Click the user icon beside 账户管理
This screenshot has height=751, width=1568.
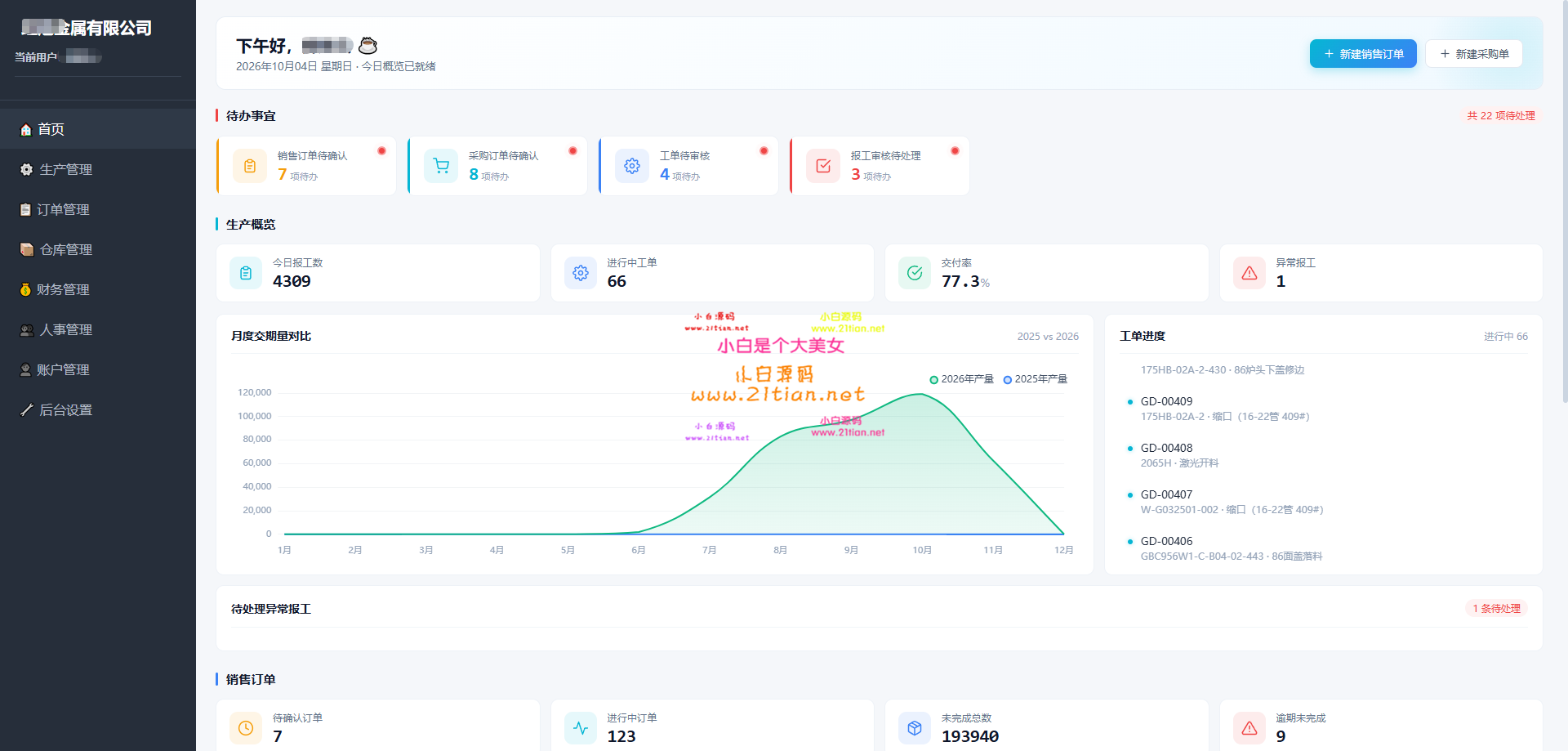pyautogui.click(x=25, y=369)
